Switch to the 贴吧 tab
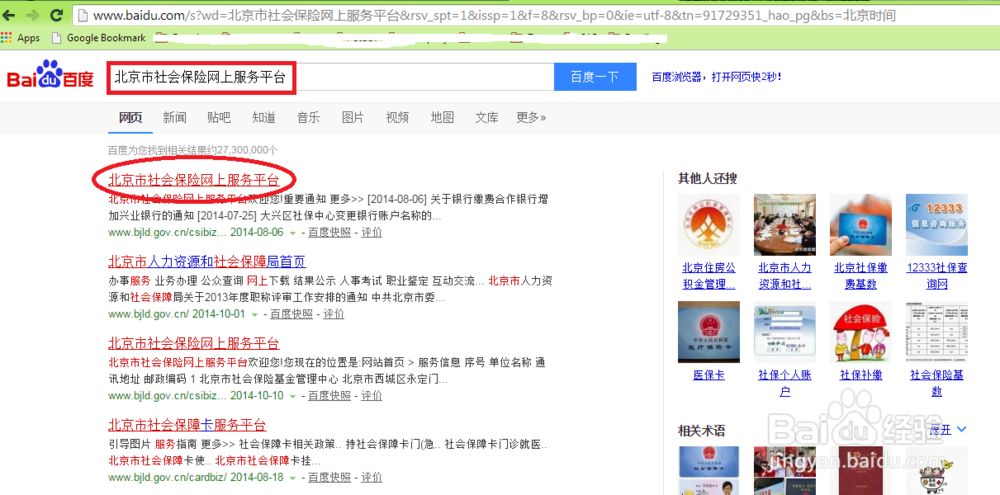 (219, 117)
